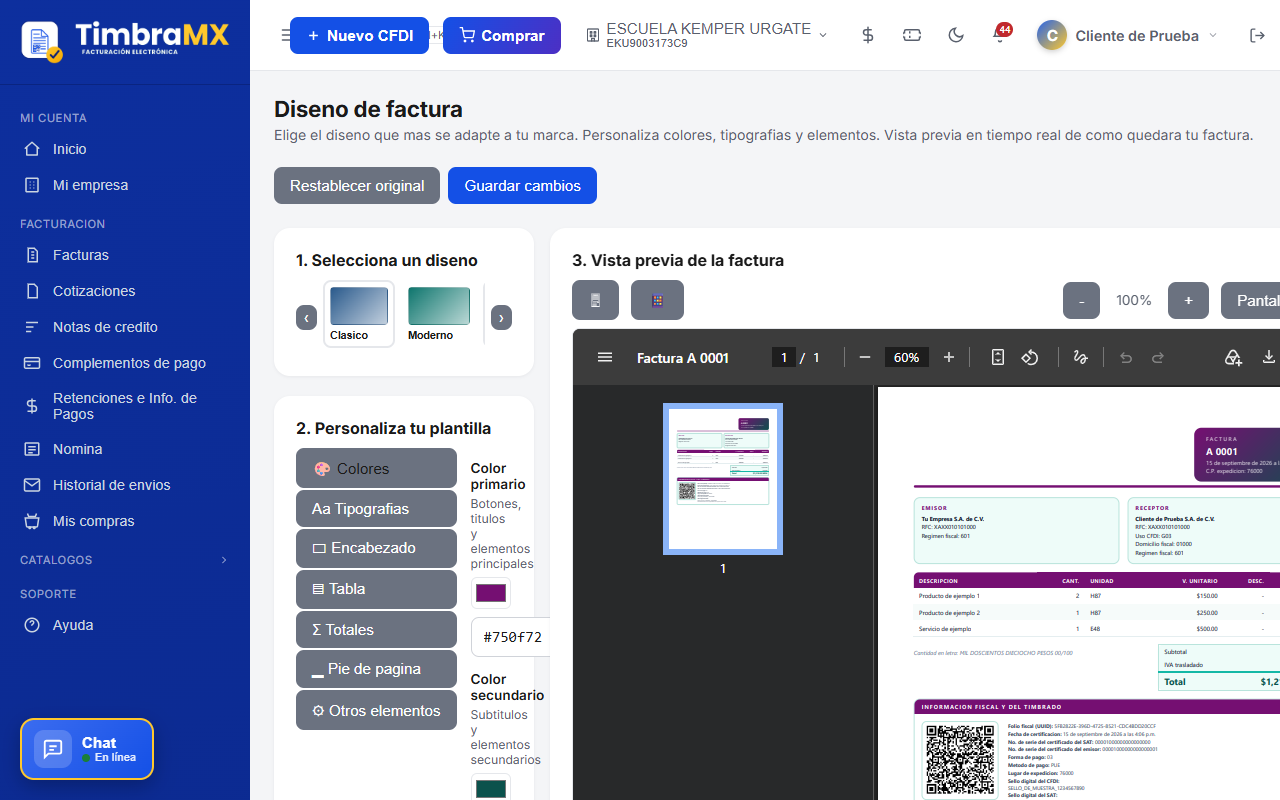Click Restablecer original
This screenshot has width=1280, height=800.
tap(357, 186)
